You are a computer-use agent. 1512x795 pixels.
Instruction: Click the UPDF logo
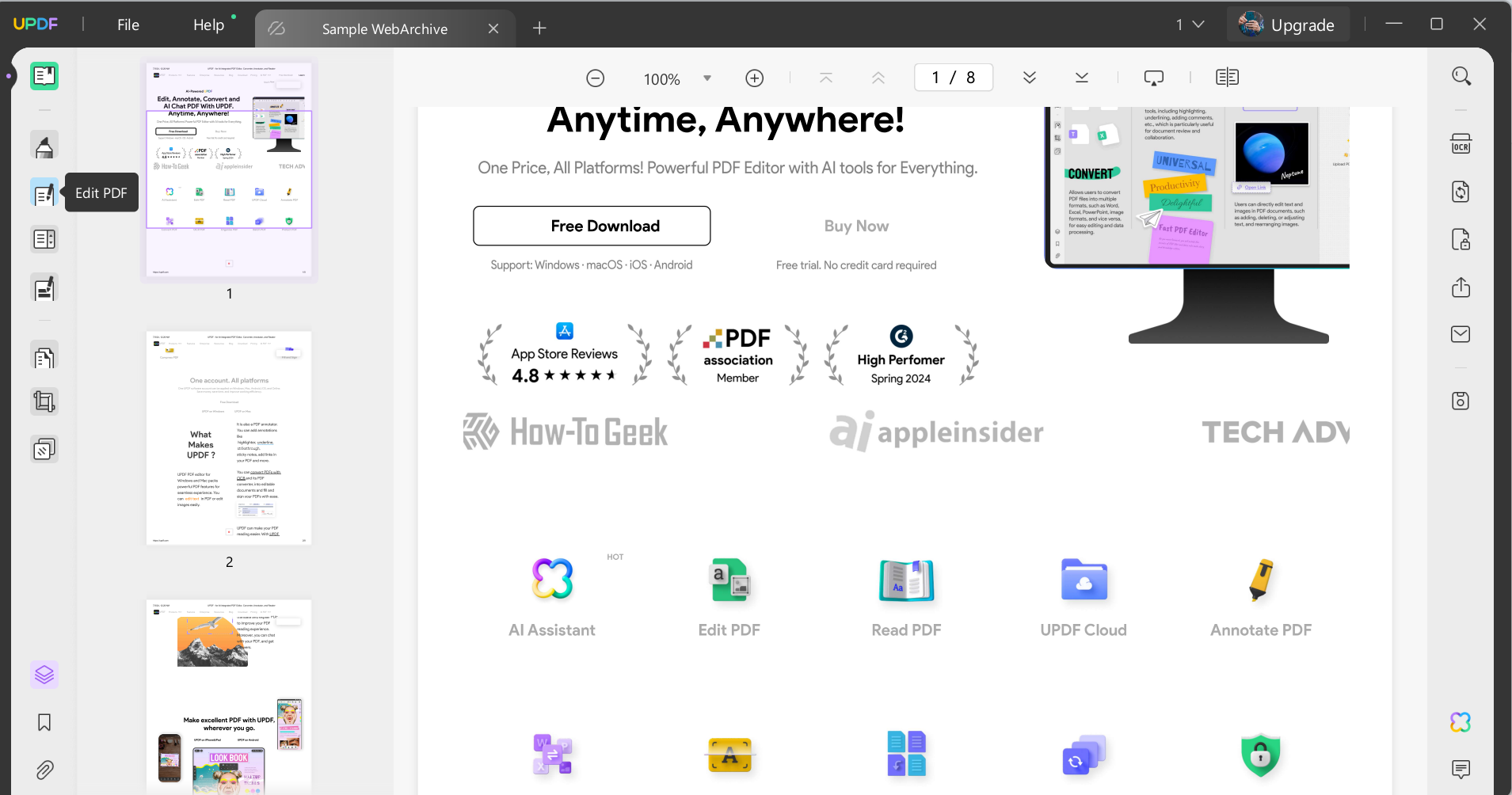point(36,24)
